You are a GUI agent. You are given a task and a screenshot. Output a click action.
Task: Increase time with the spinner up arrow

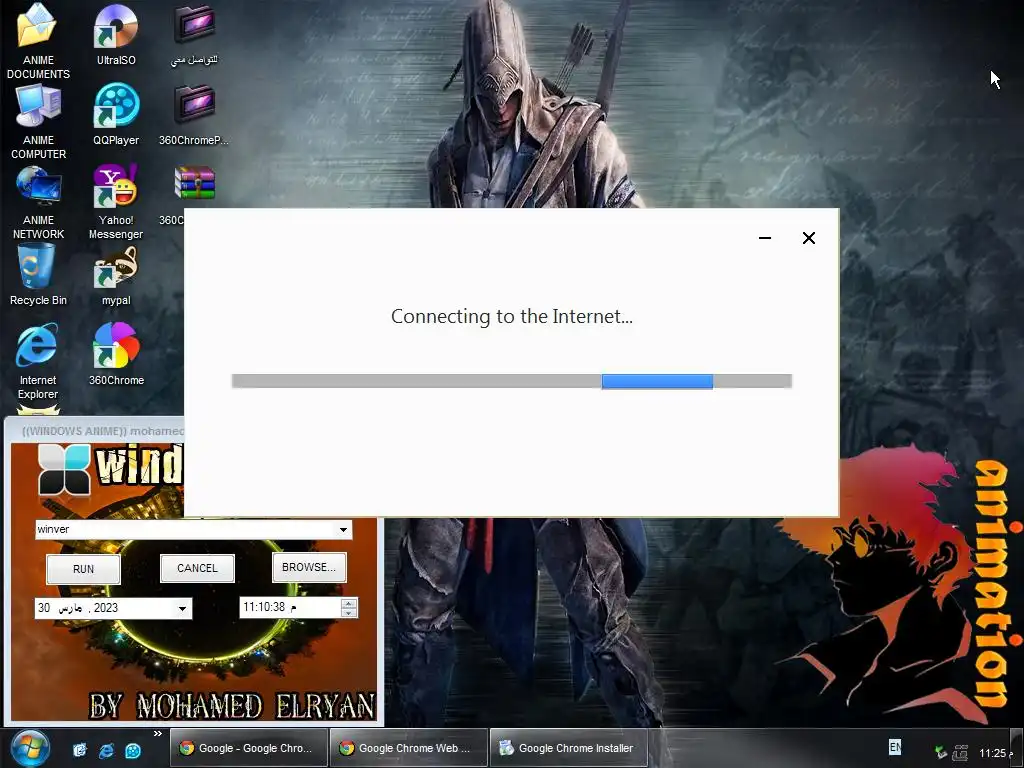[349, 603]
